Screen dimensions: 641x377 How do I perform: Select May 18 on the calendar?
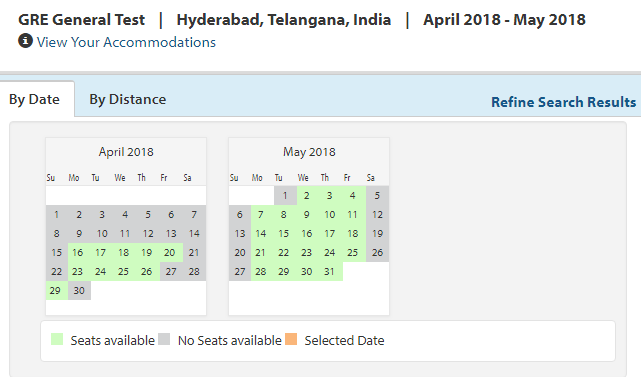pos(354,233)
